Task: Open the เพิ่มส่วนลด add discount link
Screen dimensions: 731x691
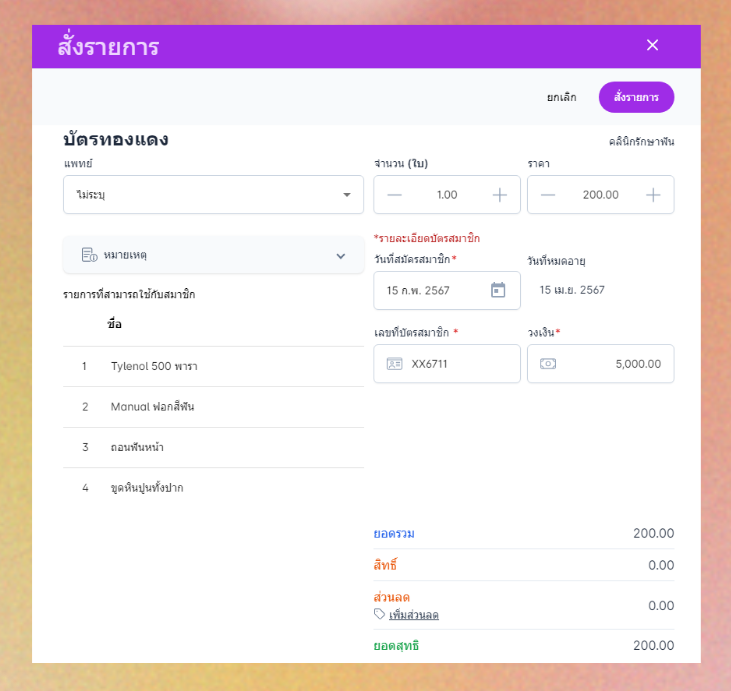Action: [x=414, y=615]
